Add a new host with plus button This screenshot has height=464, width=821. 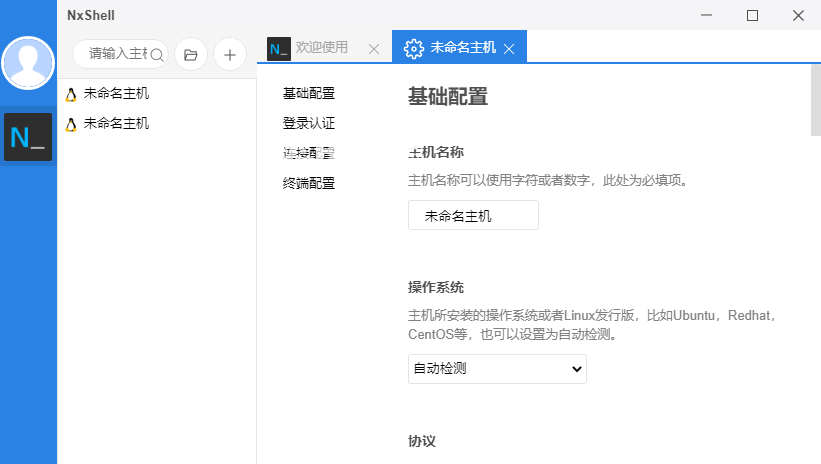tap(229, 54)
